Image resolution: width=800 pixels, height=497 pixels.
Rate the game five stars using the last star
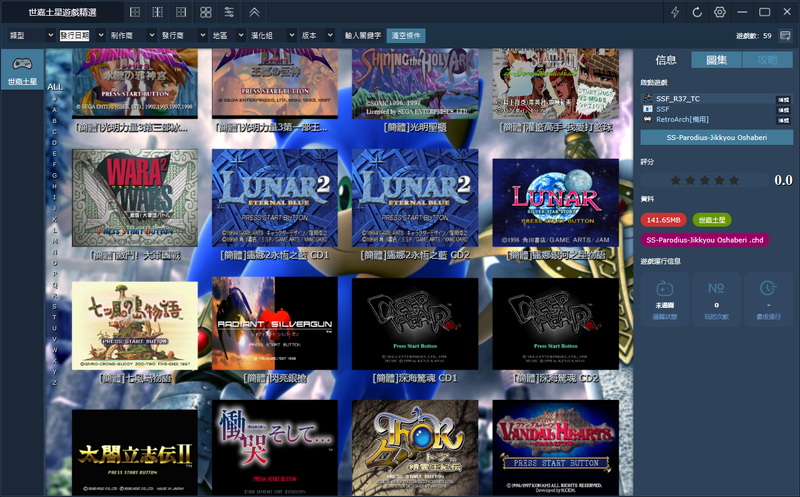tap(734, 180)
